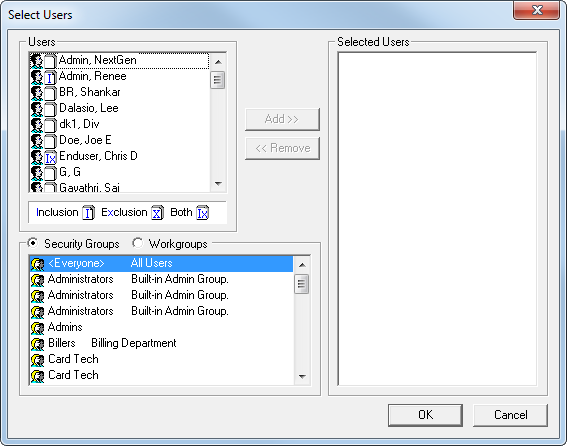Click the Users list scroll down arrow
The width and height of the screenshot is (567, 446).
point(218,184)
